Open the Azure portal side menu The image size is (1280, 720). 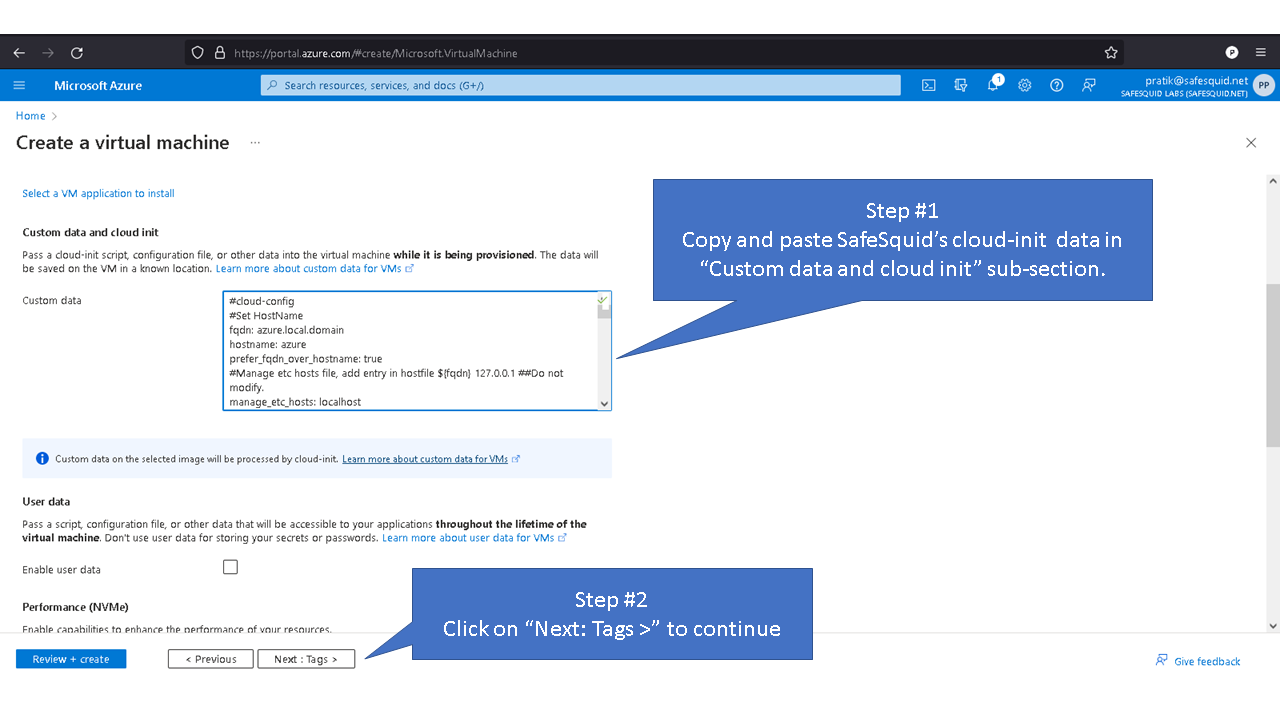click(x=19, y=85)
